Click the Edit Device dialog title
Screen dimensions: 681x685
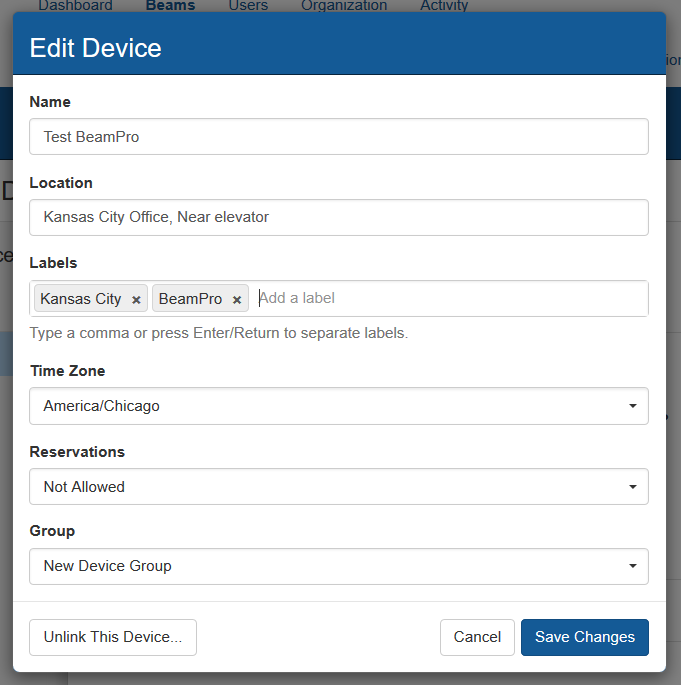pos(96,47)
